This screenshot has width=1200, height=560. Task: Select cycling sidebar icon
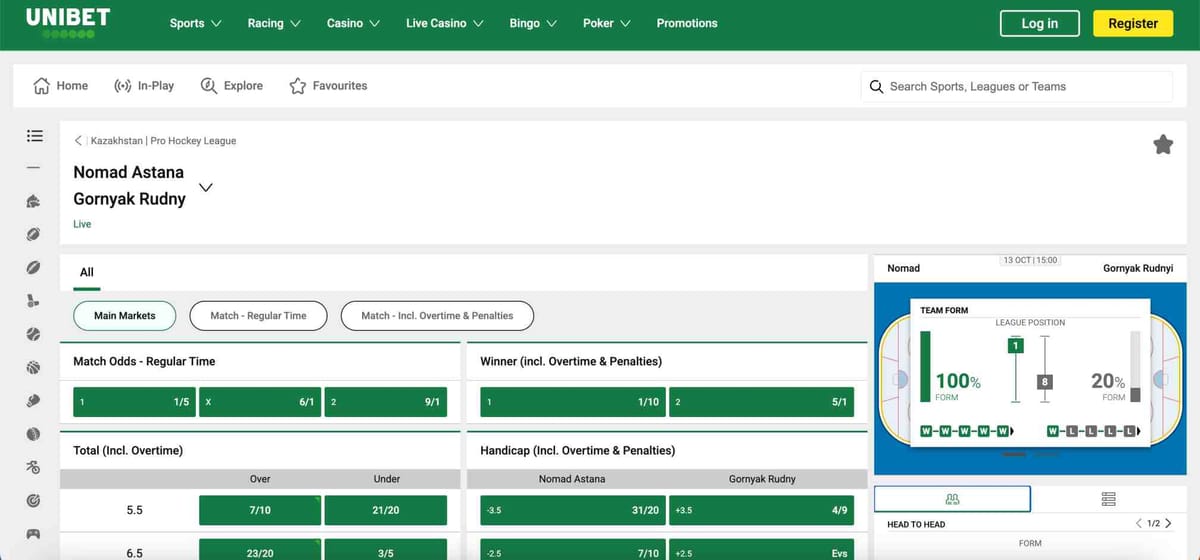pos(34,467)
